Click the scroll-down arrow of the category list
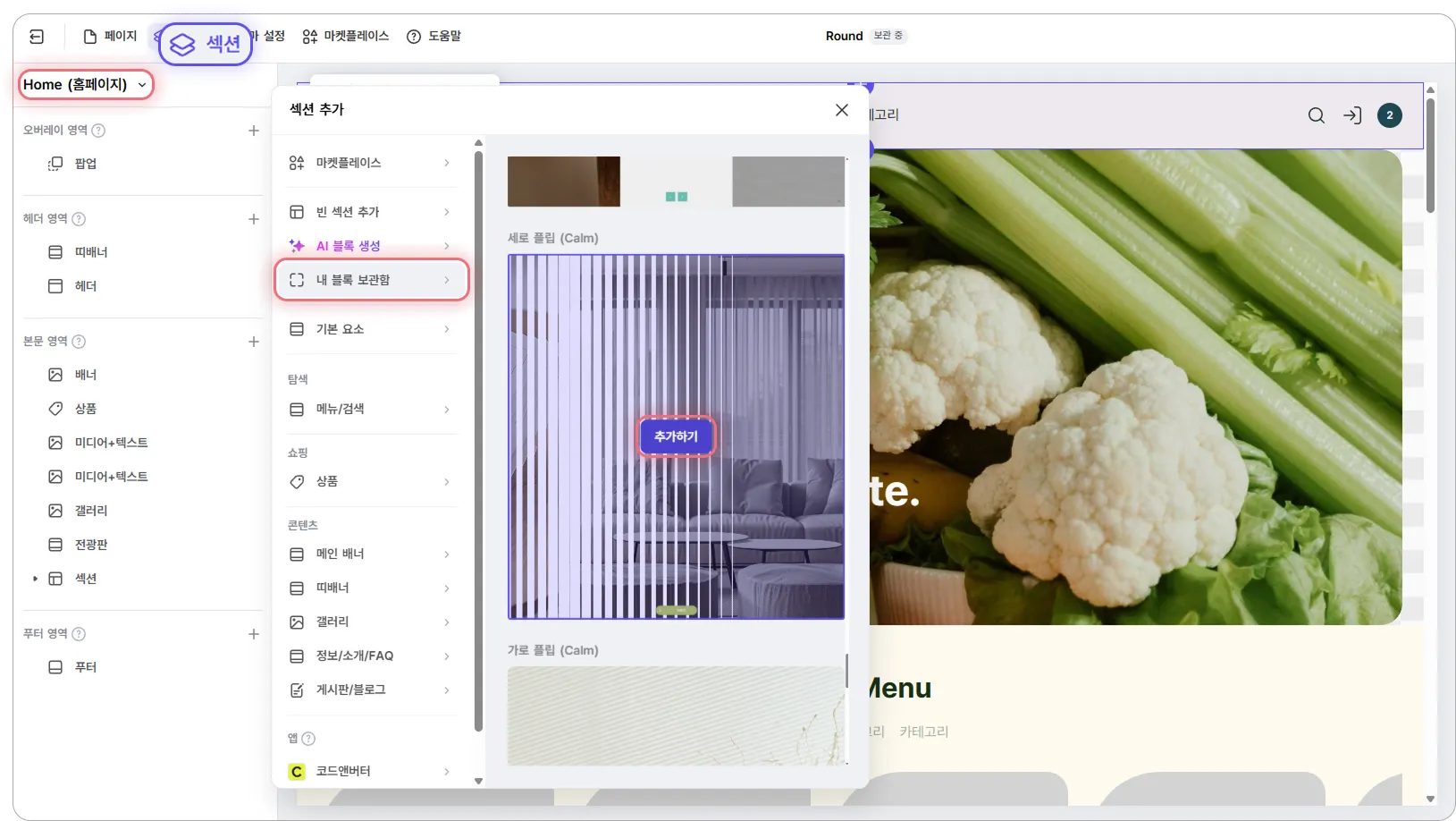The width and height of the screenshot is (1456, 821). (x=478, y=781)
